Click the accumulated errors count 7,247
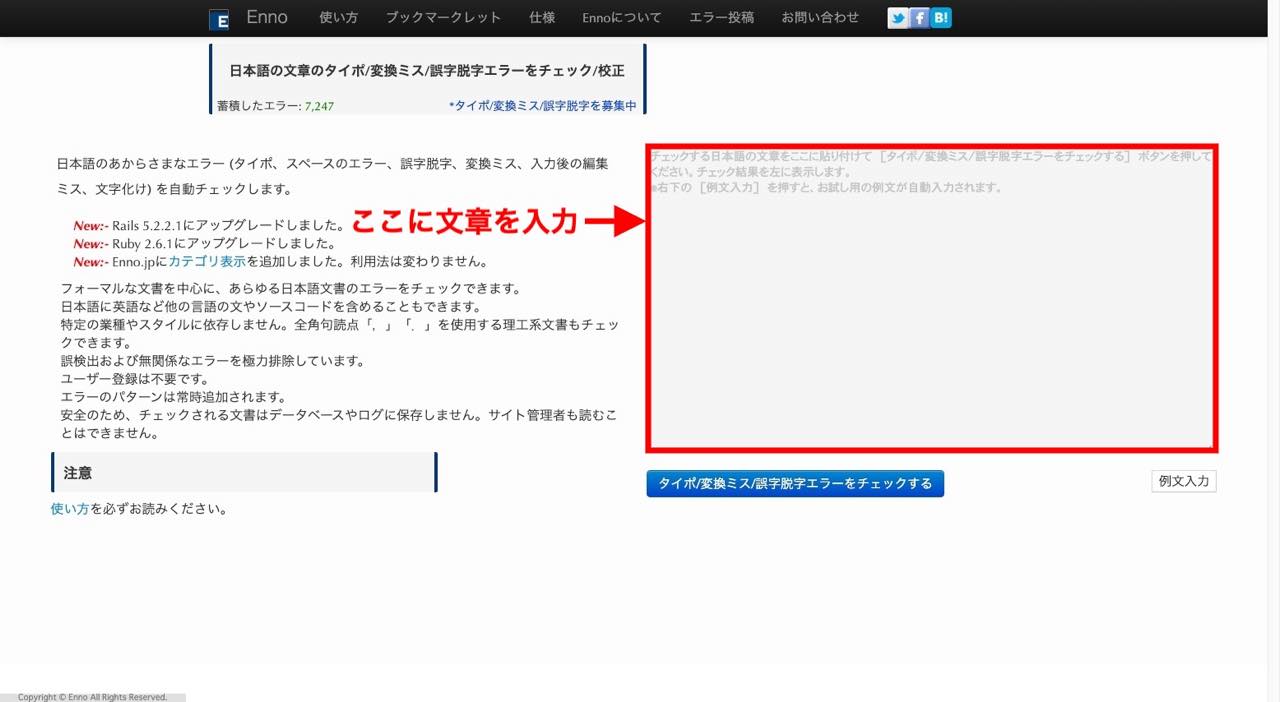The image size is (1280, 702). (319, 106)
